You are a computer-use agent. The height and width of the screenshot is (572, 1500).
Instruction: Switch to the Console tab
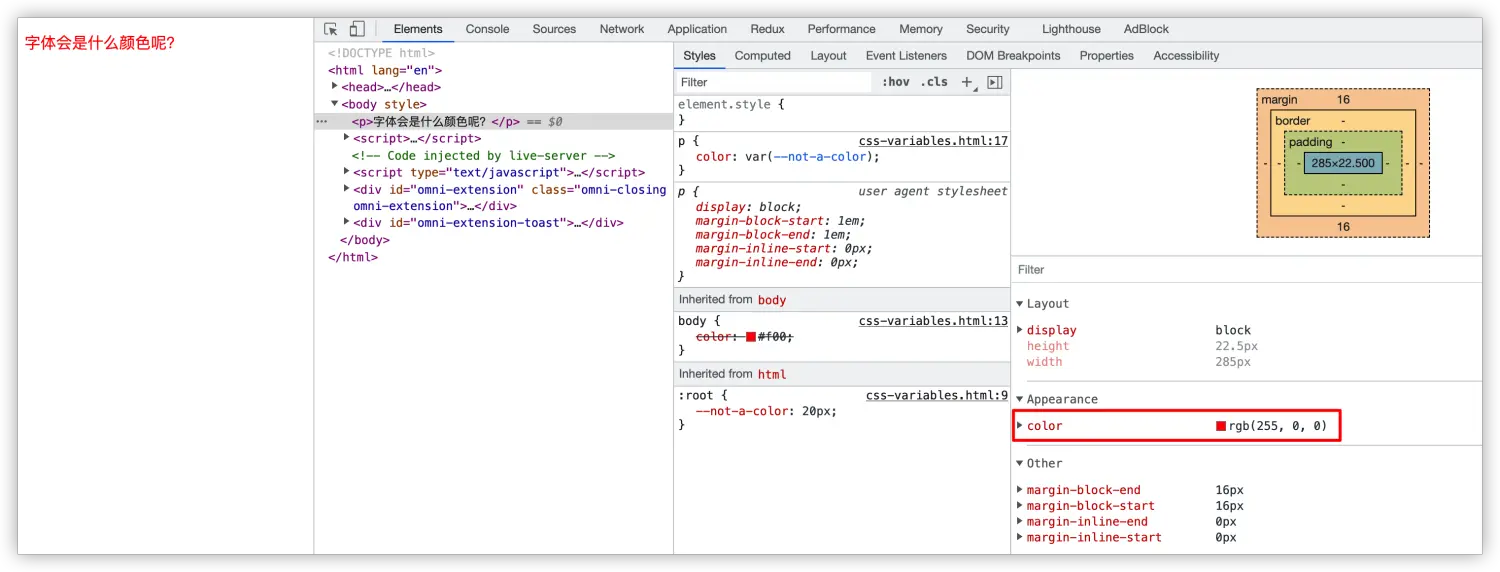(487, 29)
